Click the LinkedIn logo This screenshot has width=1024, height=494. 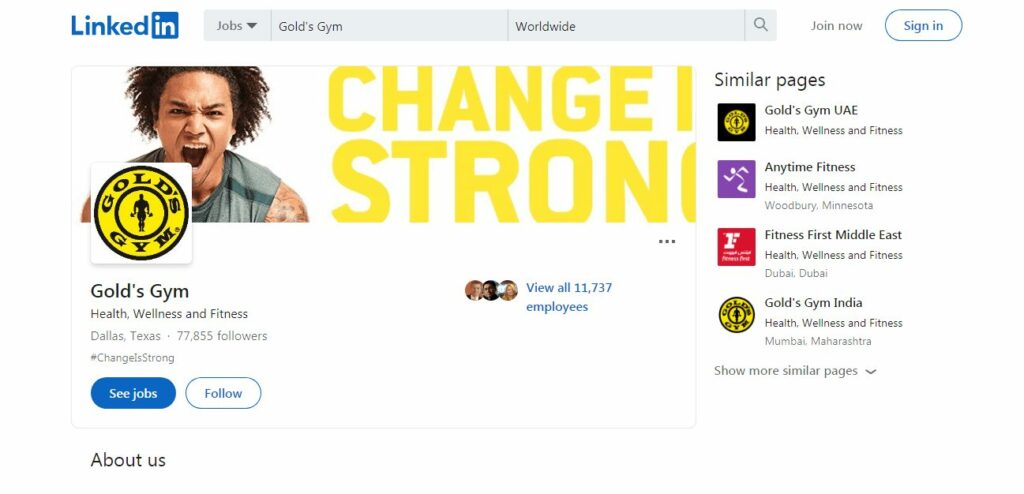point(125,25)
